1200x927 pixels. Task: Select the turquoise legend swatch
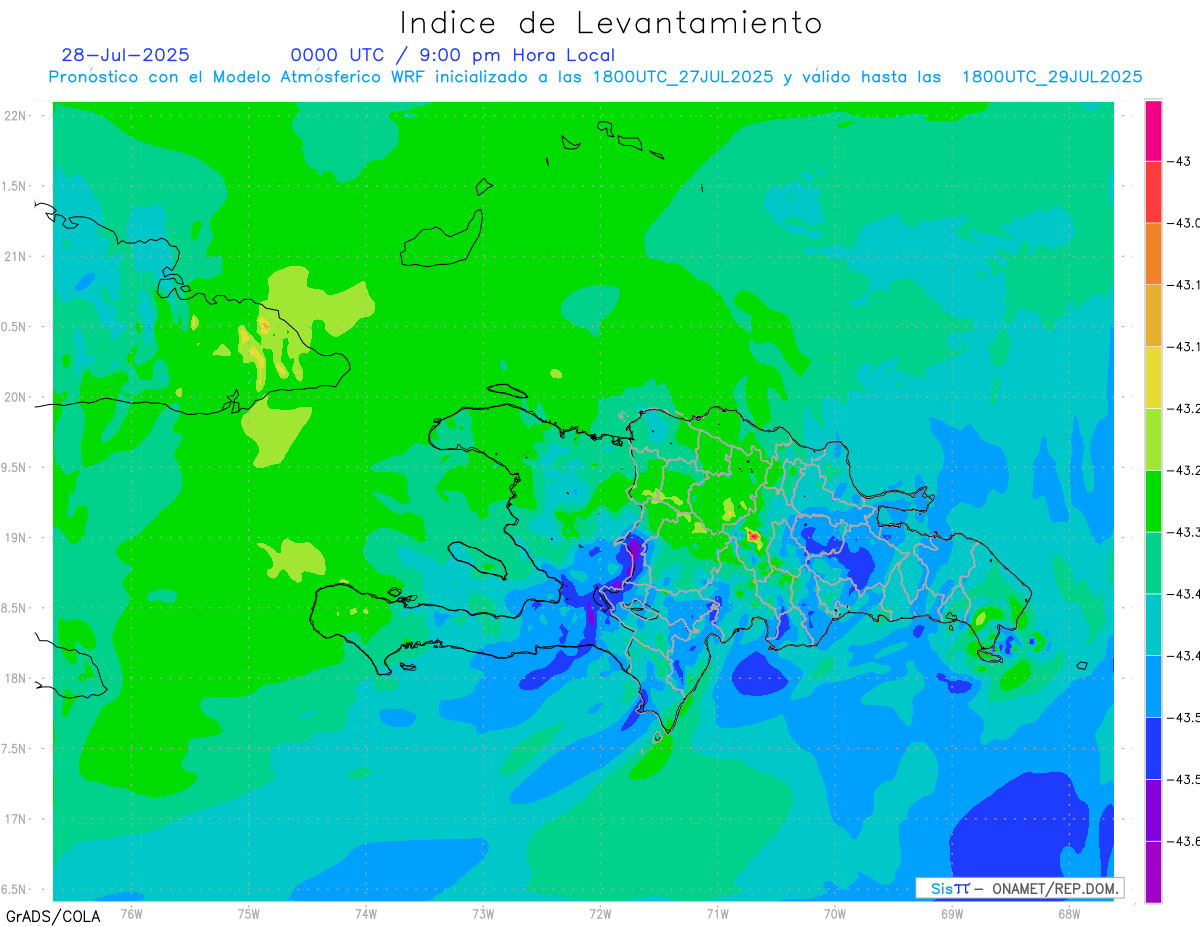point(1153,624)
